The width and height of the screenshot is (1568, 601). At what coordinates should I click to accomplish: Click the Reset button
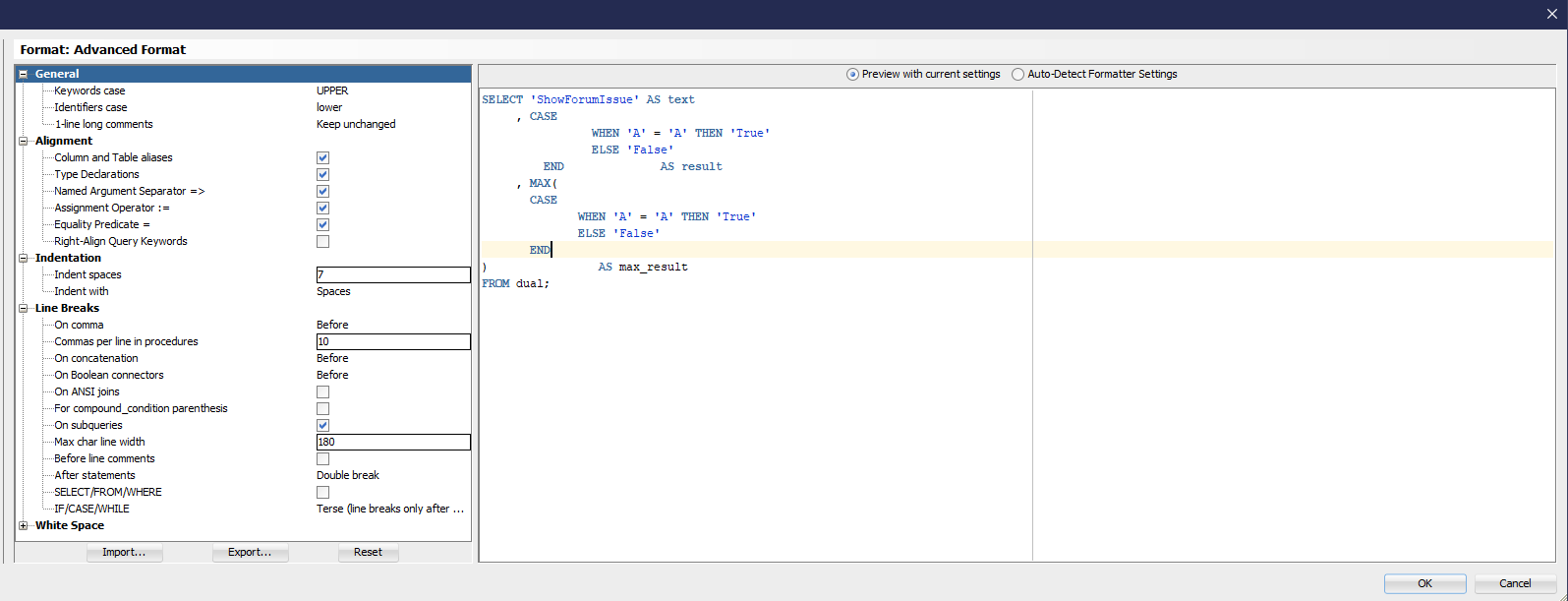pos(368,552)
